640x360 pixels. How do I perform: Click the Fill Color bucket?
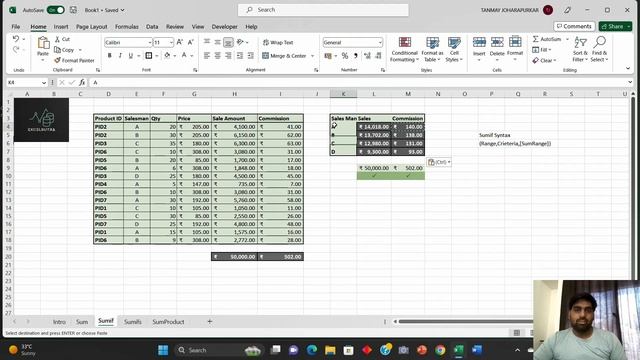pos(167,56)
